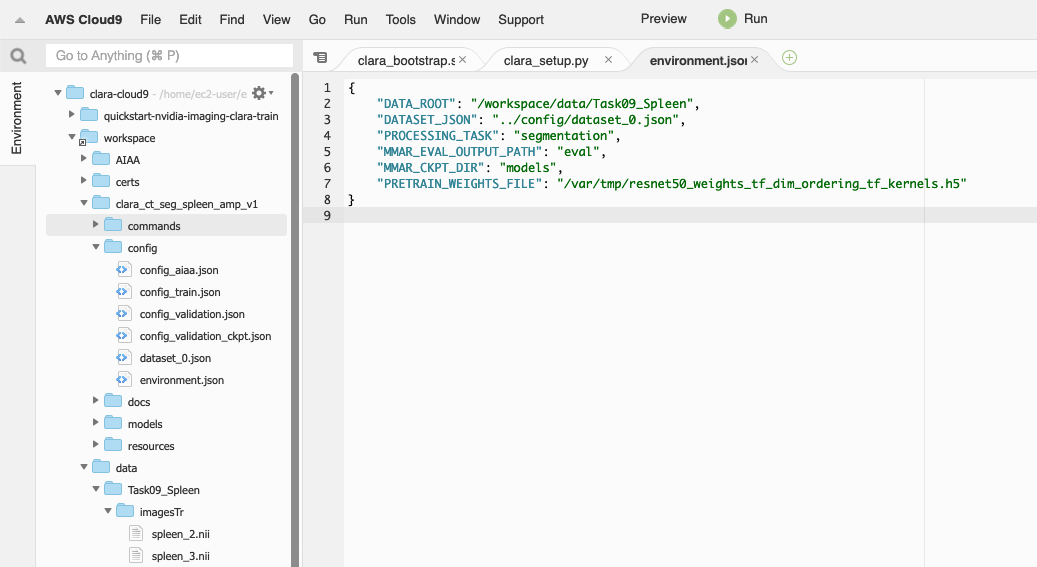Viewport: 1037px width, 567px height.
Task: Select the environment.json editor tab
Action: coord(698,60)
